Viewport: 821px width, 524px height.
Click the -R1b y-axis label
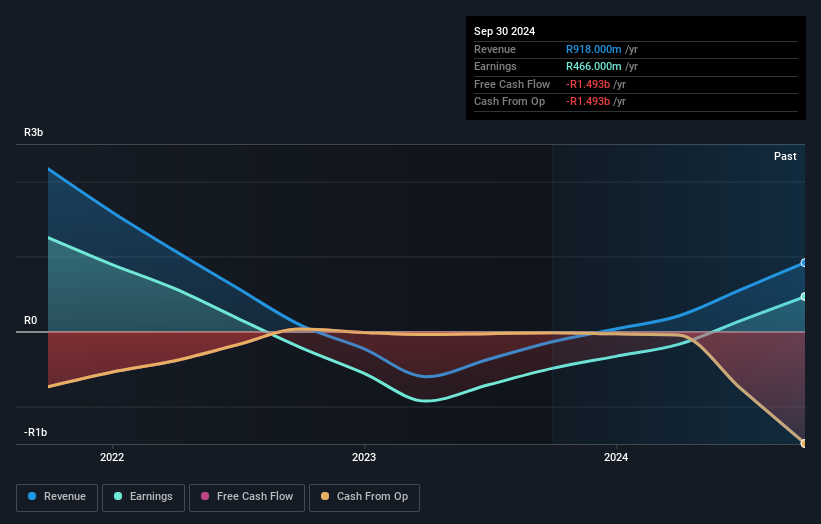(x=35, y=432)
